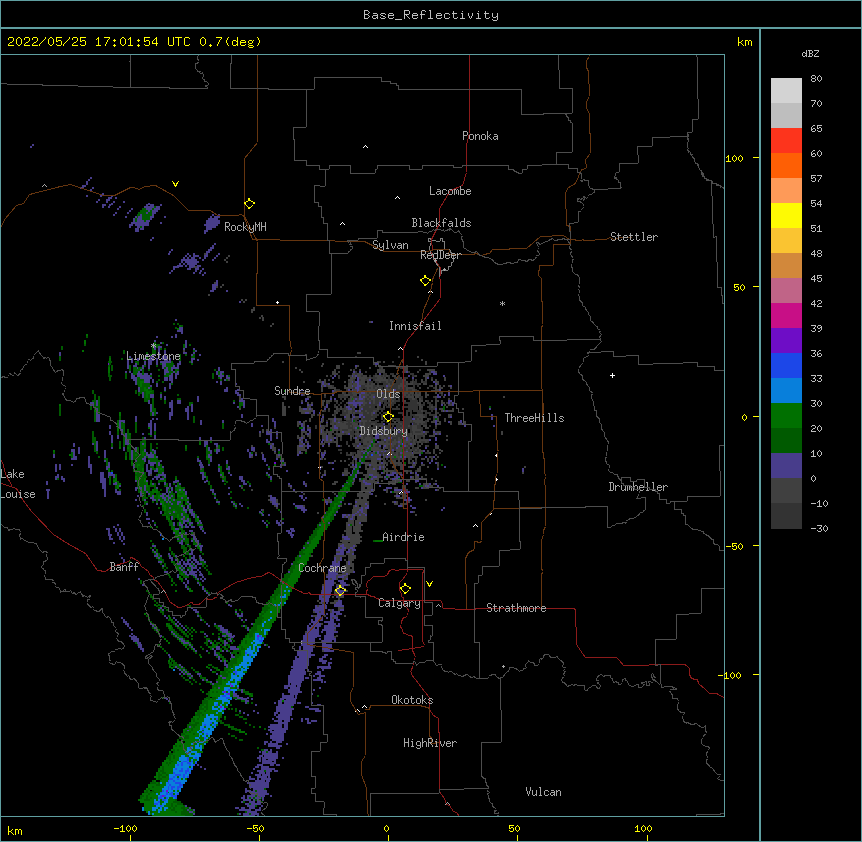Click the Vulcan label
The height and width of the screenshot is (842, 862).
[x=543, y=792]
